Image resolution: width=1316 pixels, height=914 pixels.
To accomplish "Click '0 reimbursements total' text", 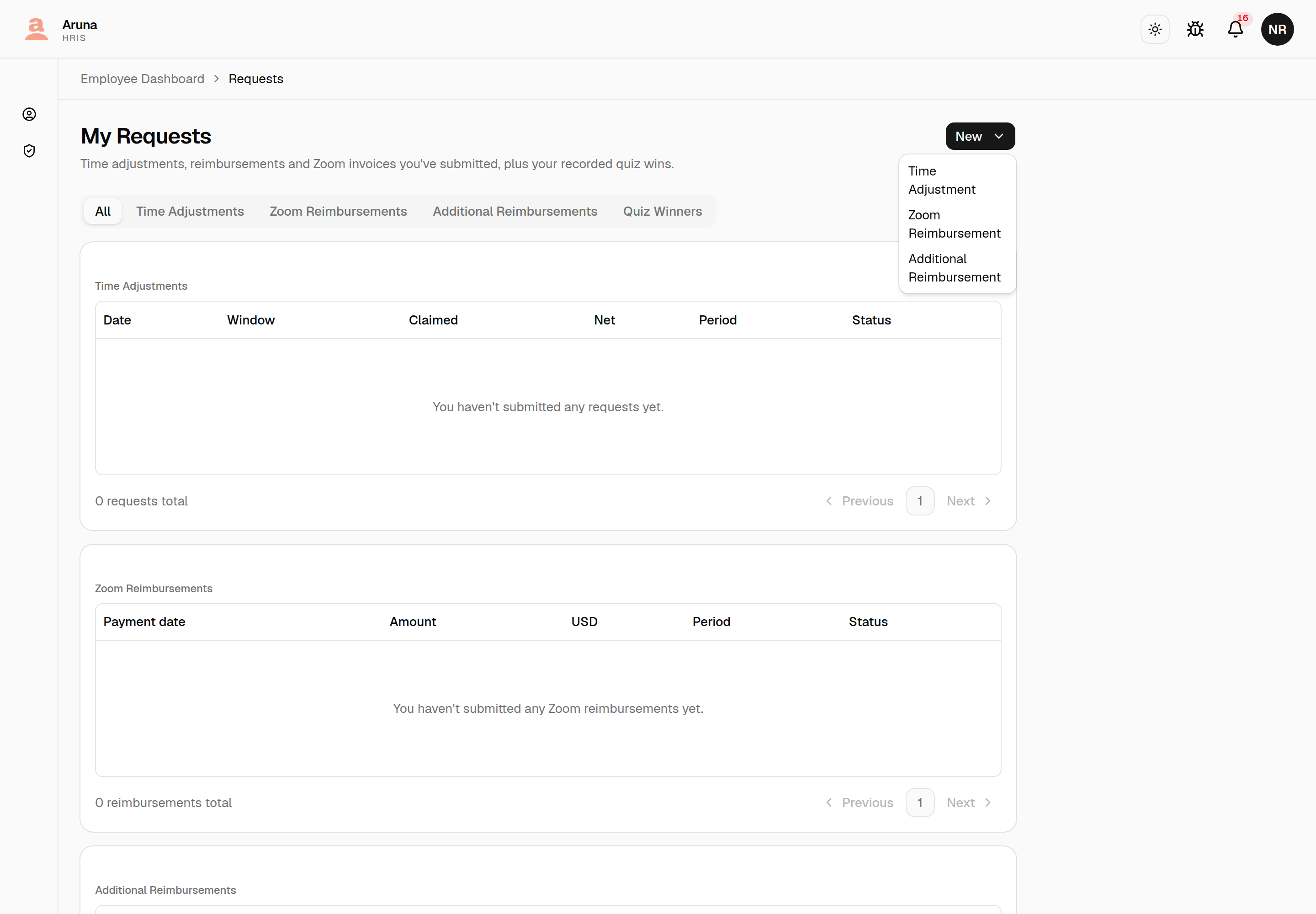I will click(163, 803).
